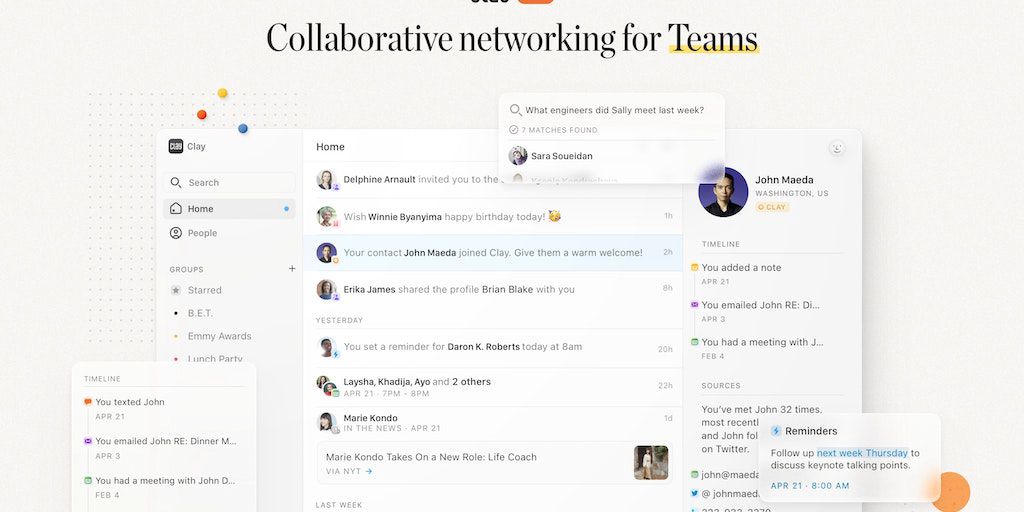Open the People sidebar item
1024x512 pixels.
229,233
